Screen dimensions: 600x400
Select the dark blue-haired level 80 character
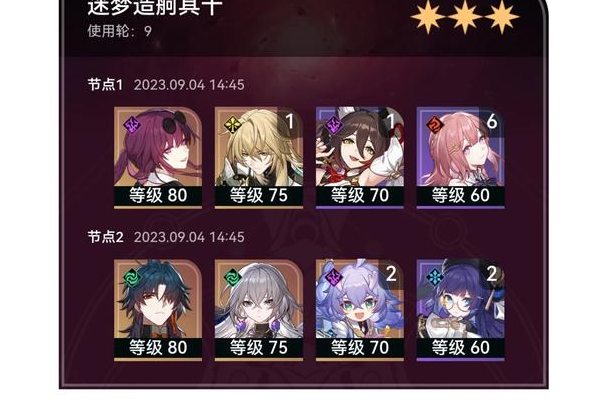point(158,310)
